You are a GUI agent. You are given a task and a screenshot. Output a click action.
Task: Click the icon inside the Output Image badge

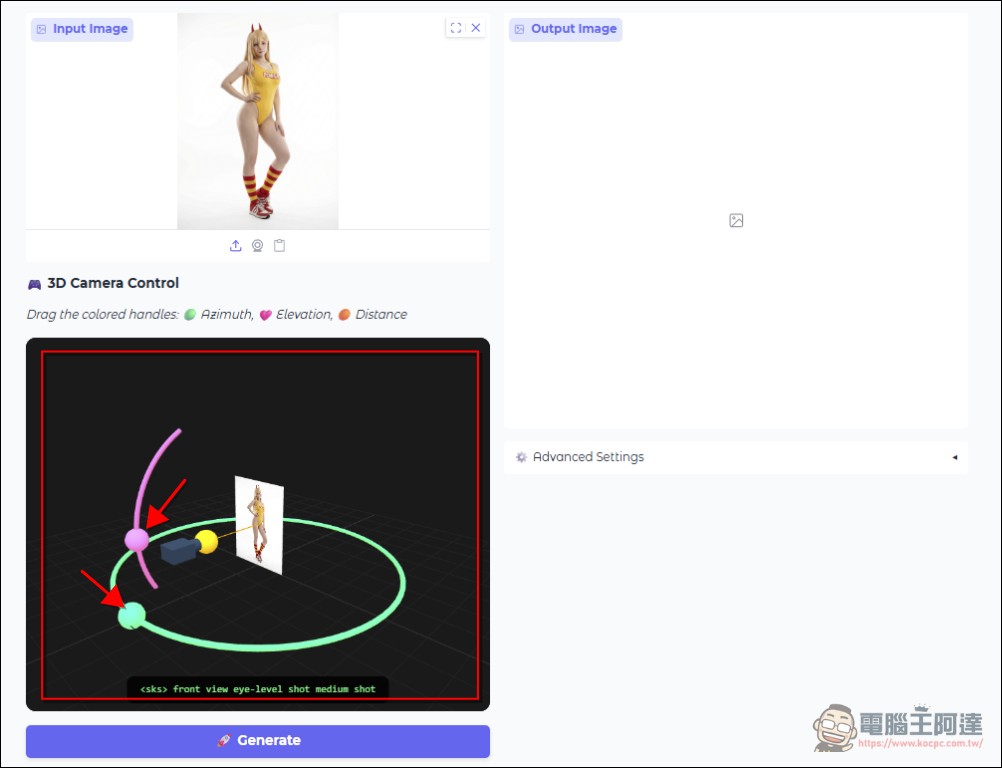click(519, 29)
